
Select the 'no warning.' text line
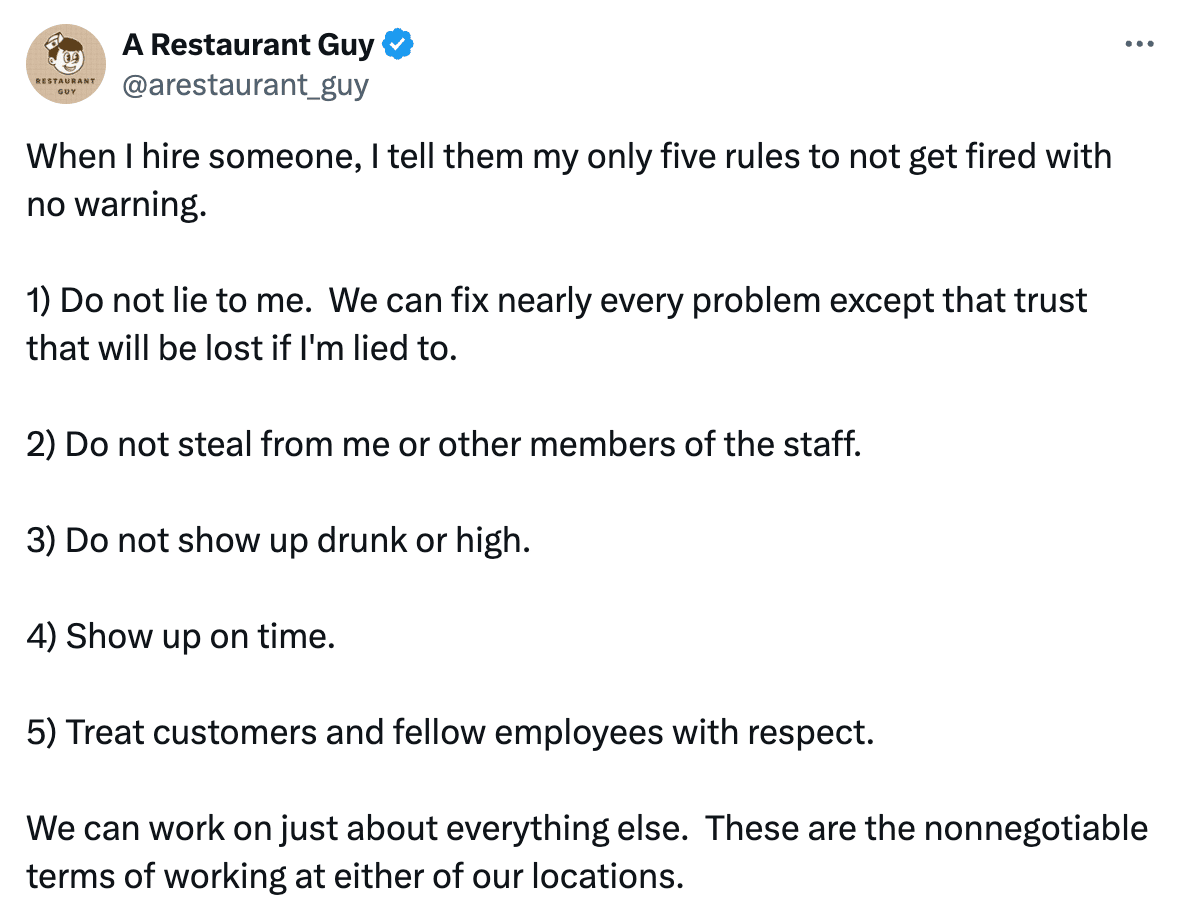click(x=117, y=205)
